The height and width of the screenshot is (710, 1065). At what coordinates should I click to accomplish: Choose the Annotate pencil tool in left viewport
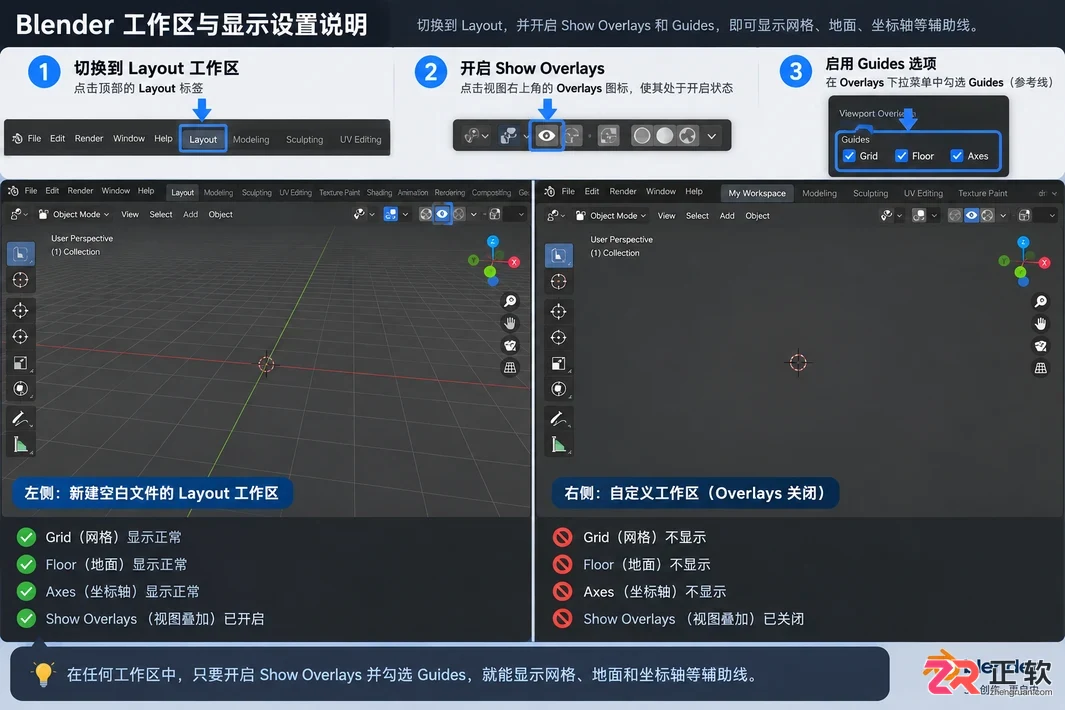click(20, 419)
